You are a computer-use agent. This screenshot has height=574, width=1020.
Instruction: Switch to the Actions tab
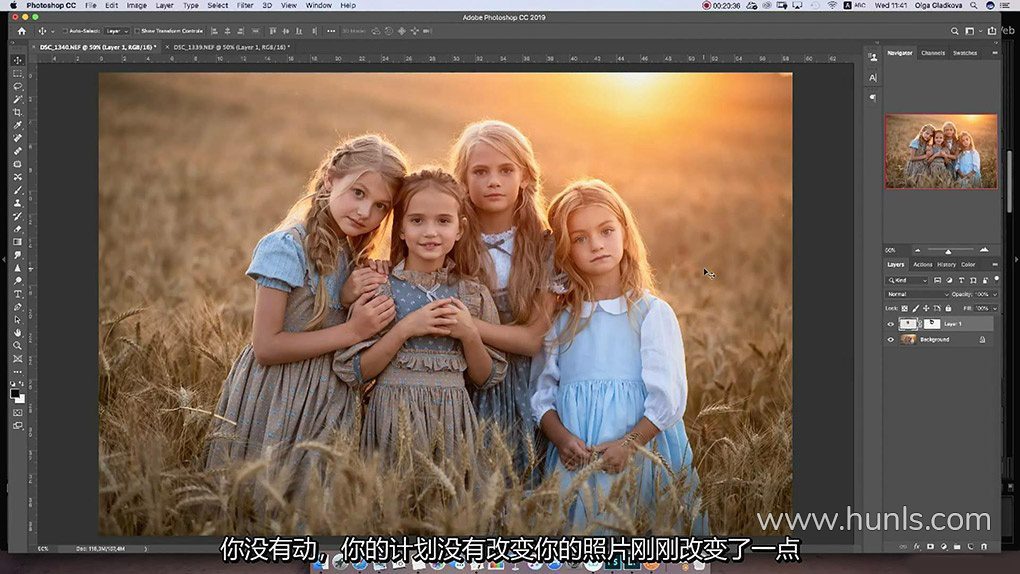[922, 265]
